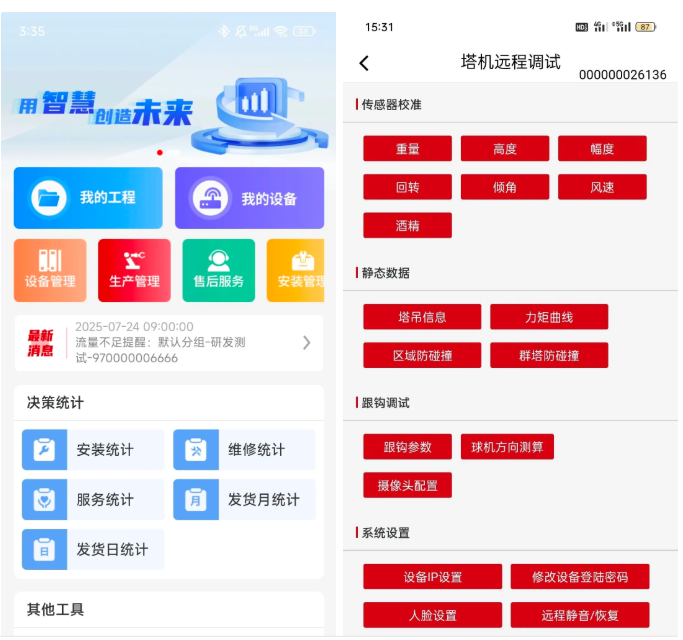Open the 维修统计 tools icon
683x640 pixels.
(195, 450)
